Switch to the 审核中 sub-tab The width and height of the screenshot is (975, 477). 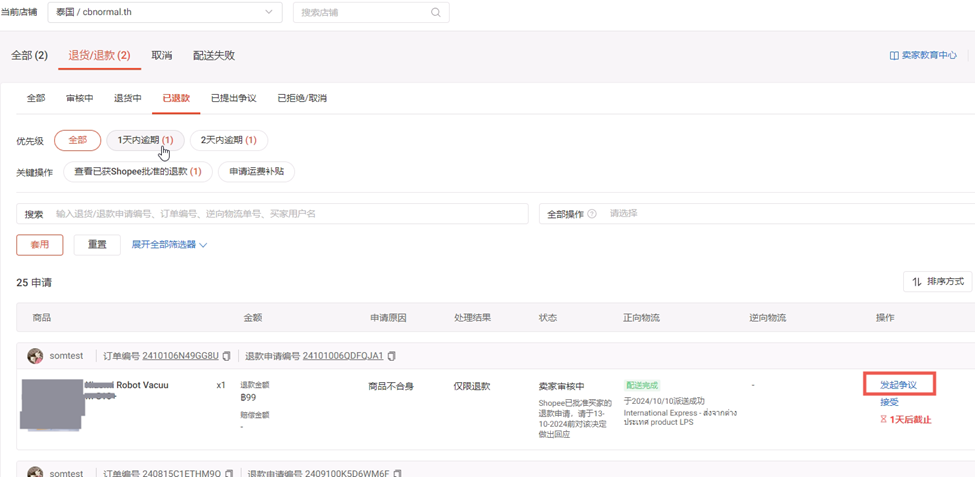80,98
